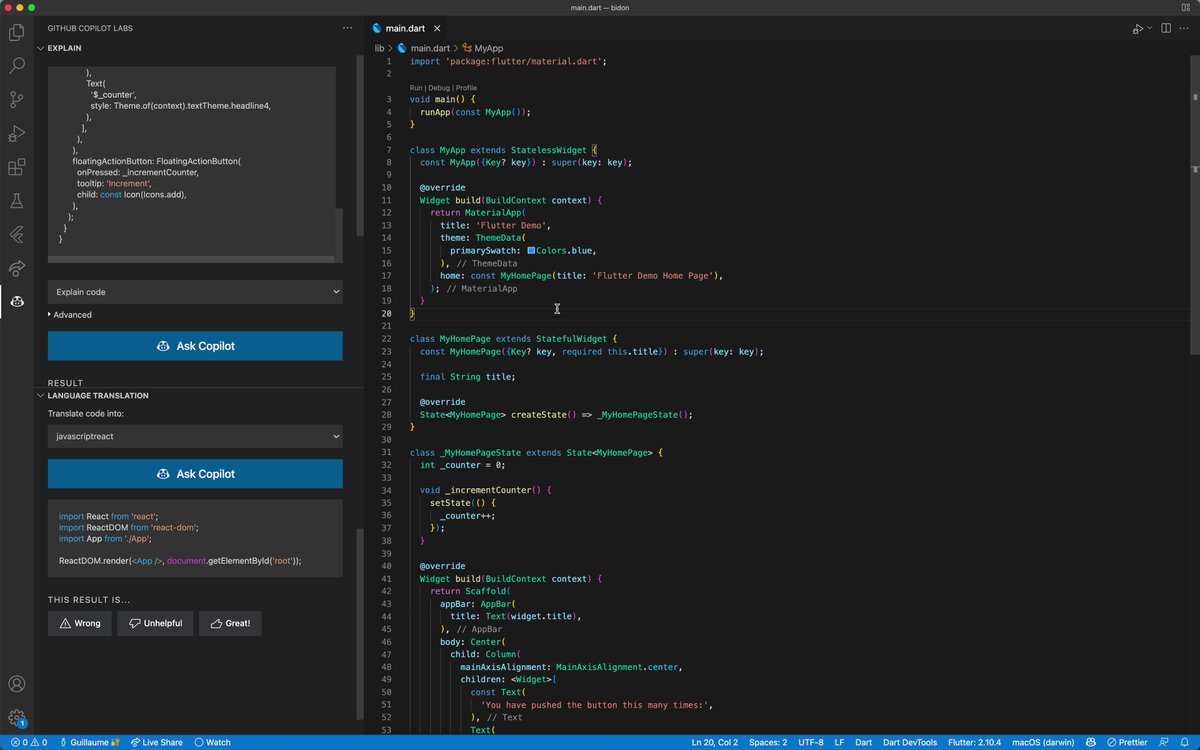
Task: Change the UTF-8 encoding
Action: tap(810, 742)
